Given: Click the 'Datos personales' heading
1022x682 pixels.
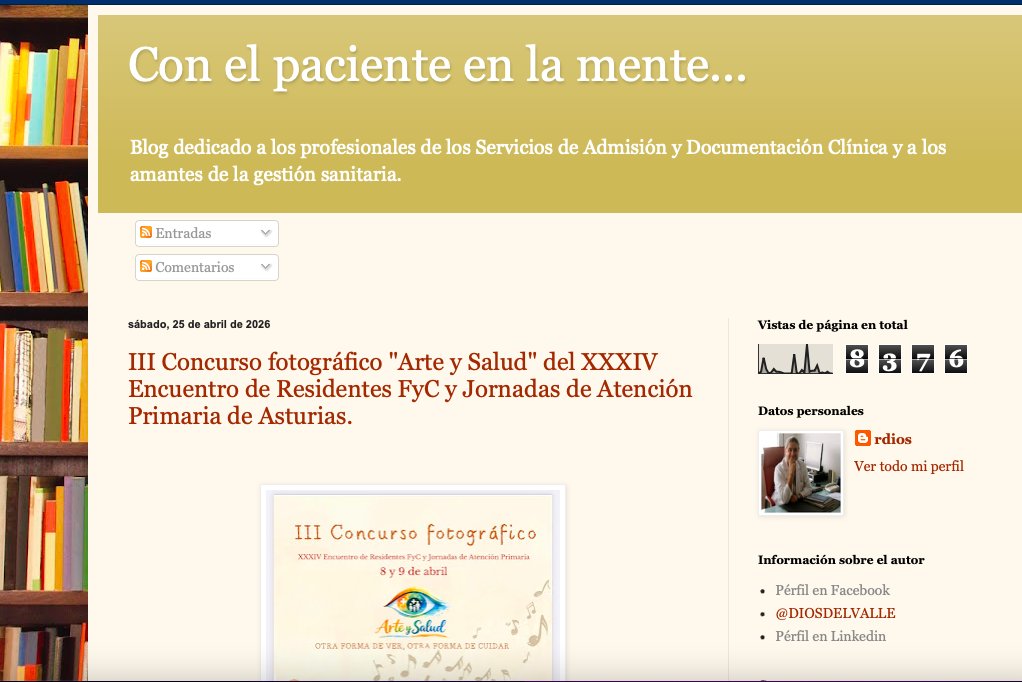Looking at the screenshot, I should 810,411.
